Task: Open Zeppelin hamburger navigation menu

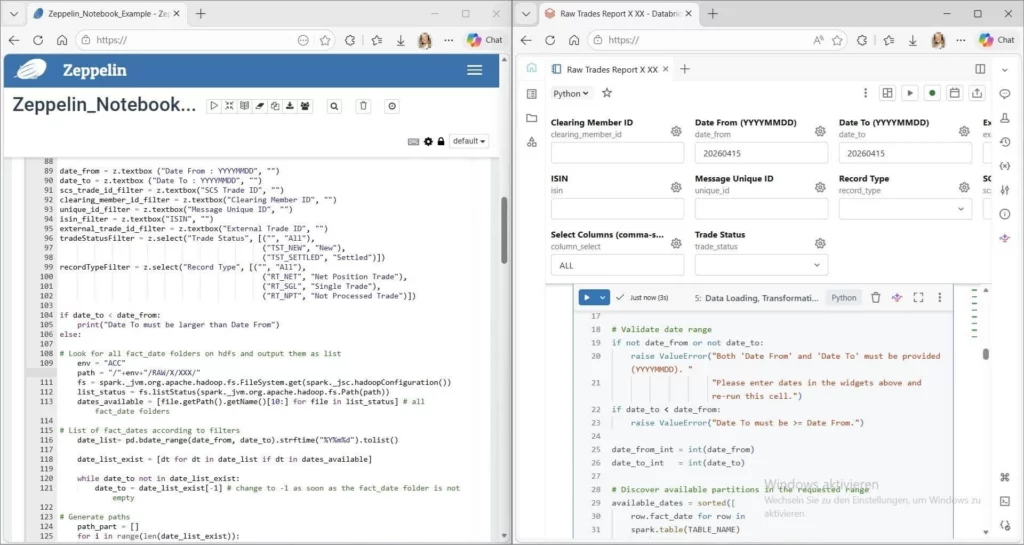Action: [475, 70]
